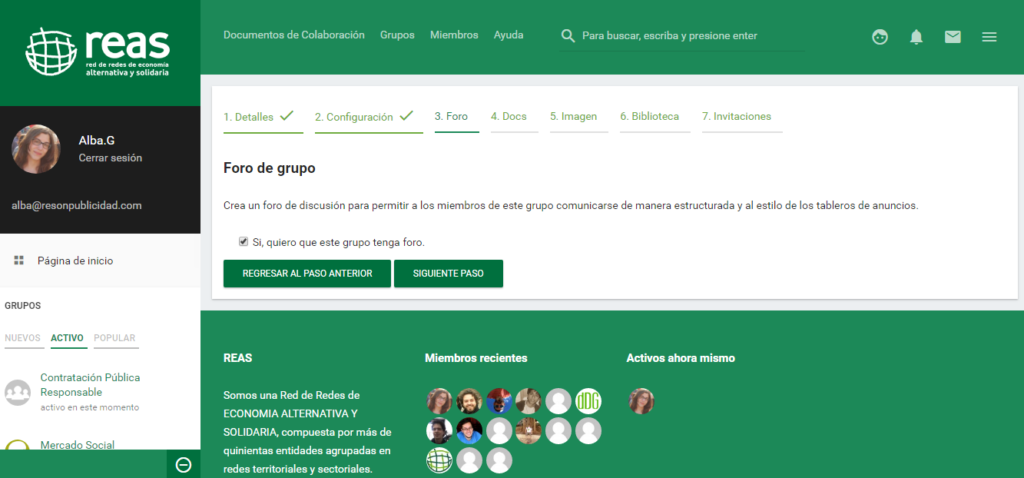Toggle the group forum checkbox
The image size is (1024, 478).
[243, 241]
